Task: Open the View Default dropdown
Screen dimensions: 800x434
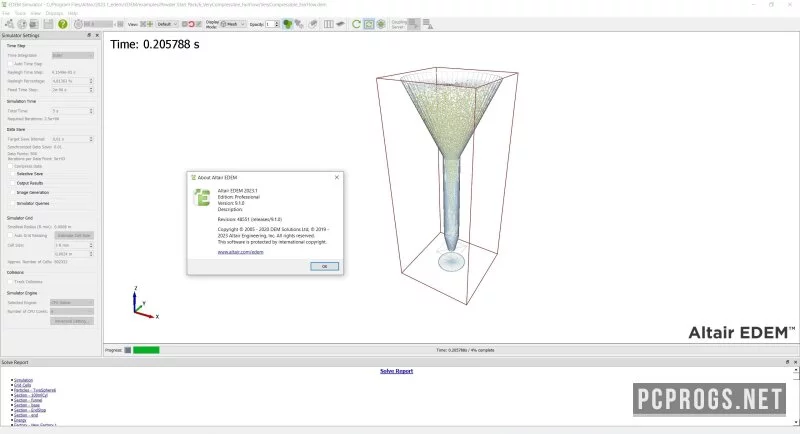Action: [x=167, y=24]
